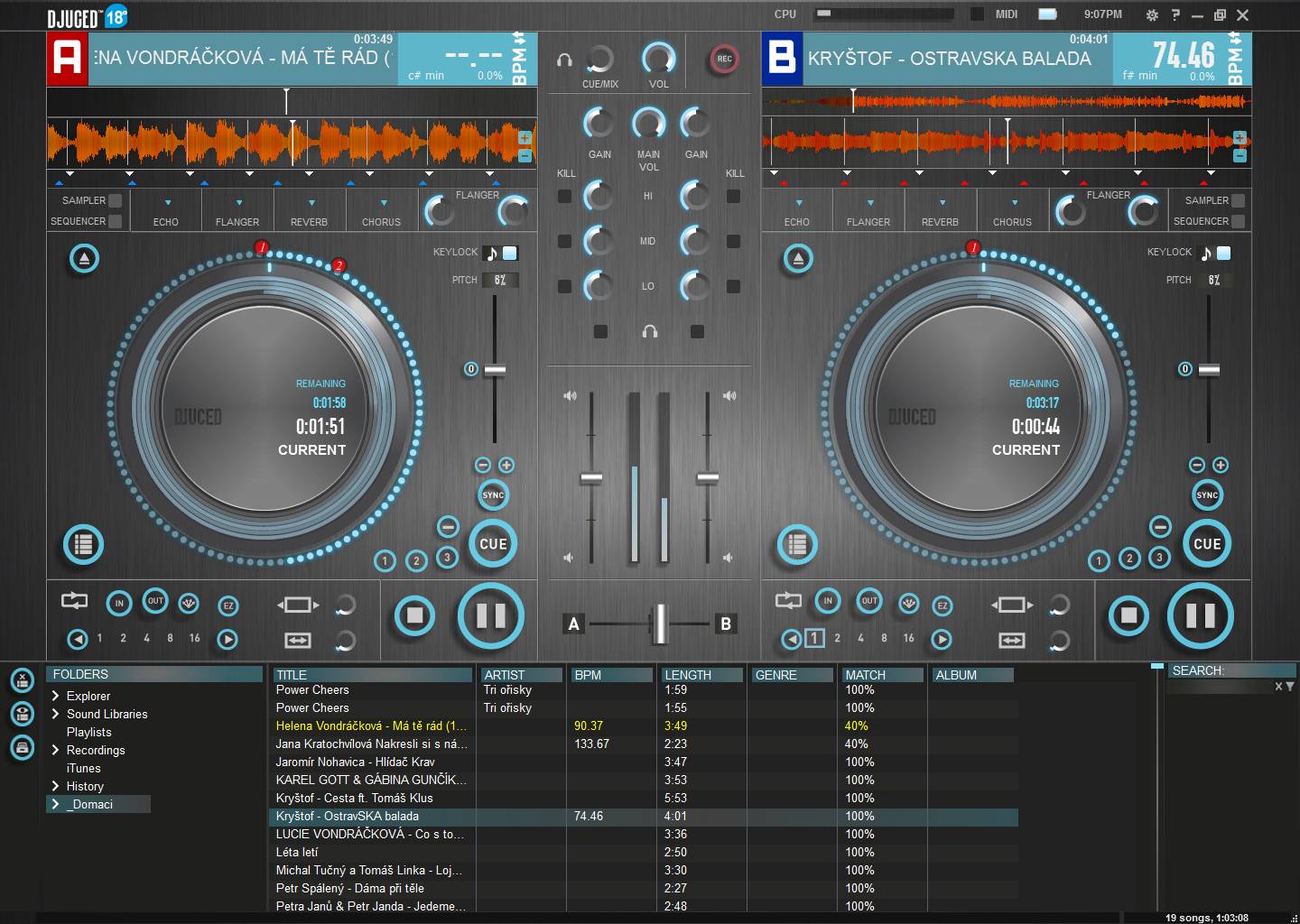Expand the Recordings folder

(56, 750)
